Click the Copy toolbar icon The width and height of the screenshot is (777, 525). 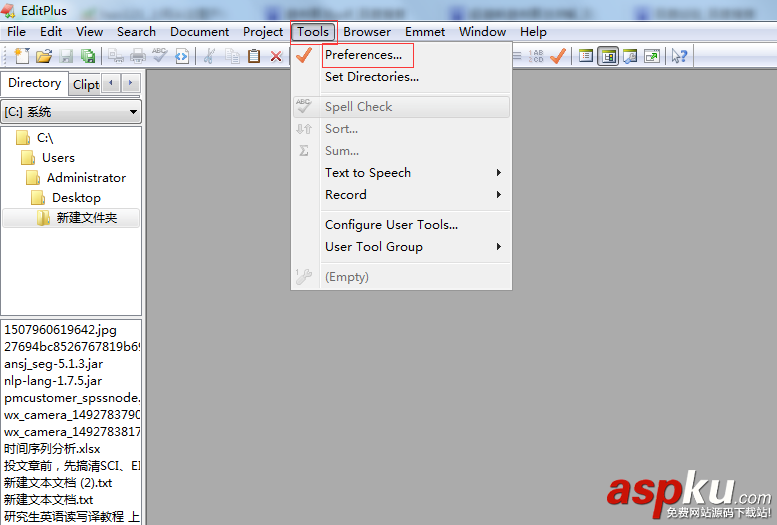(x=232, y=56)
